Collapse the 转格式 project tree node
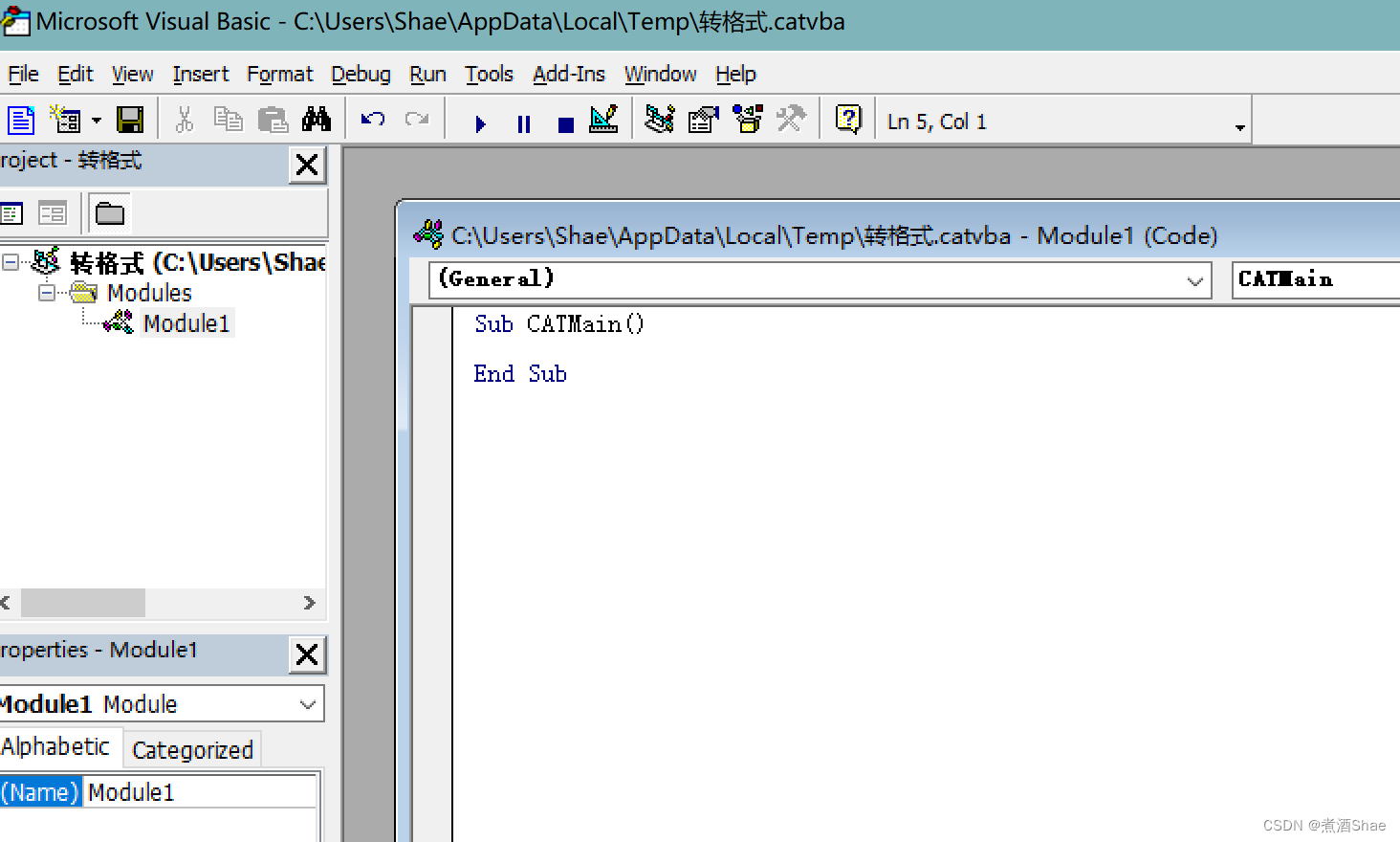This screenshot has height=842, width=1400. pos(11,261)
